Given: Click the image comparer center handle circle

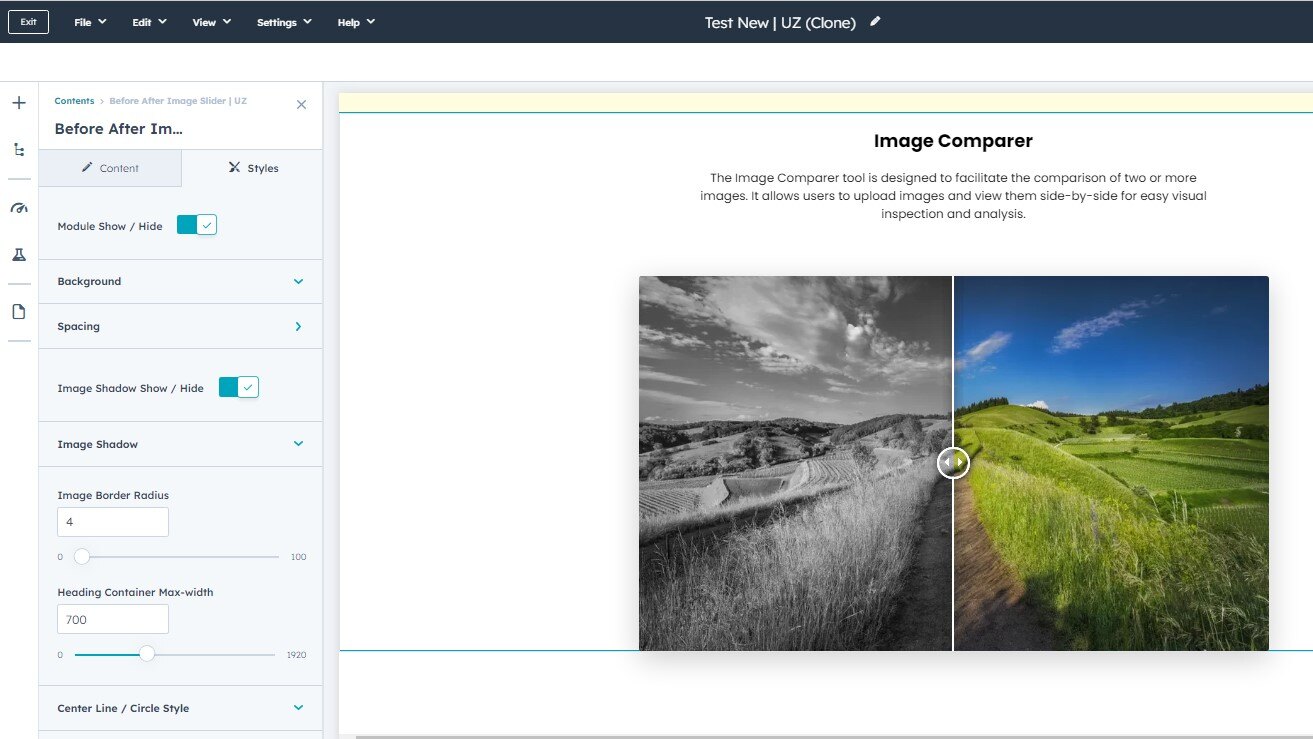Looking at the screenshot, I should click(x=953, y=462).
